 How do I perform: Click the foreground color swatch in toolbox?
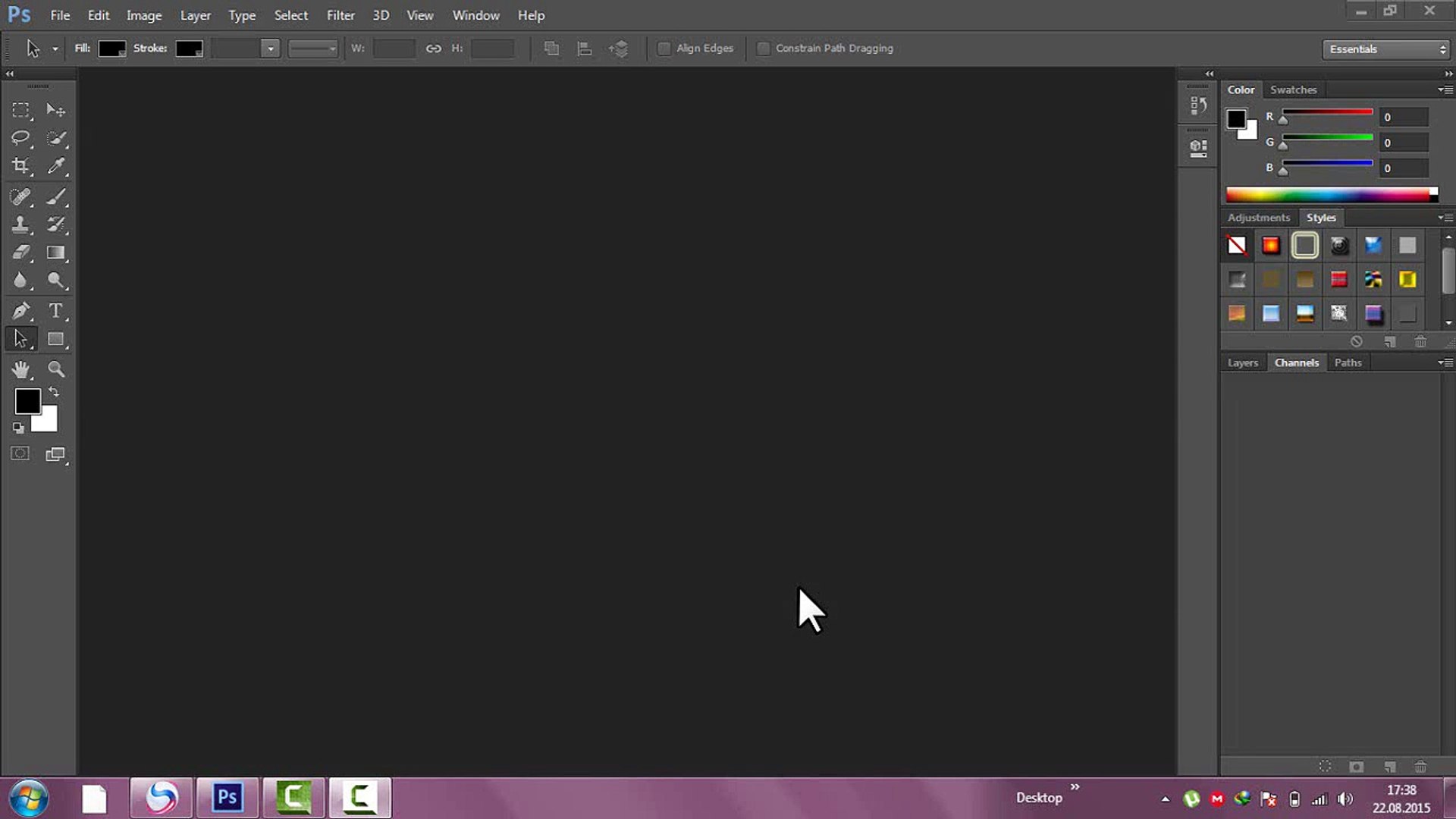(x=27, y=401)
